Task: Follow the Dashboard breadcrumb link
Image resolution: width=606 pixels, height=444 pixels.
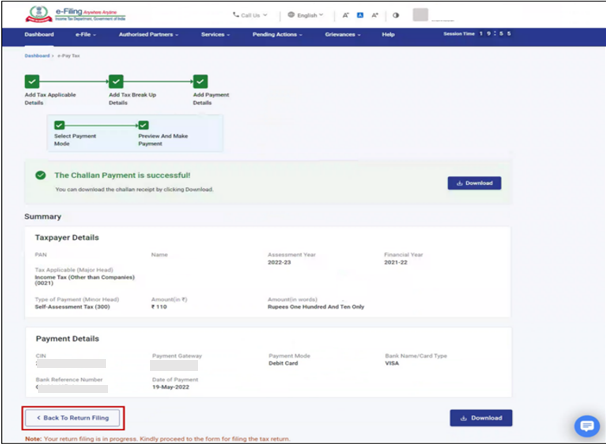Action: [x=36, y=56]
